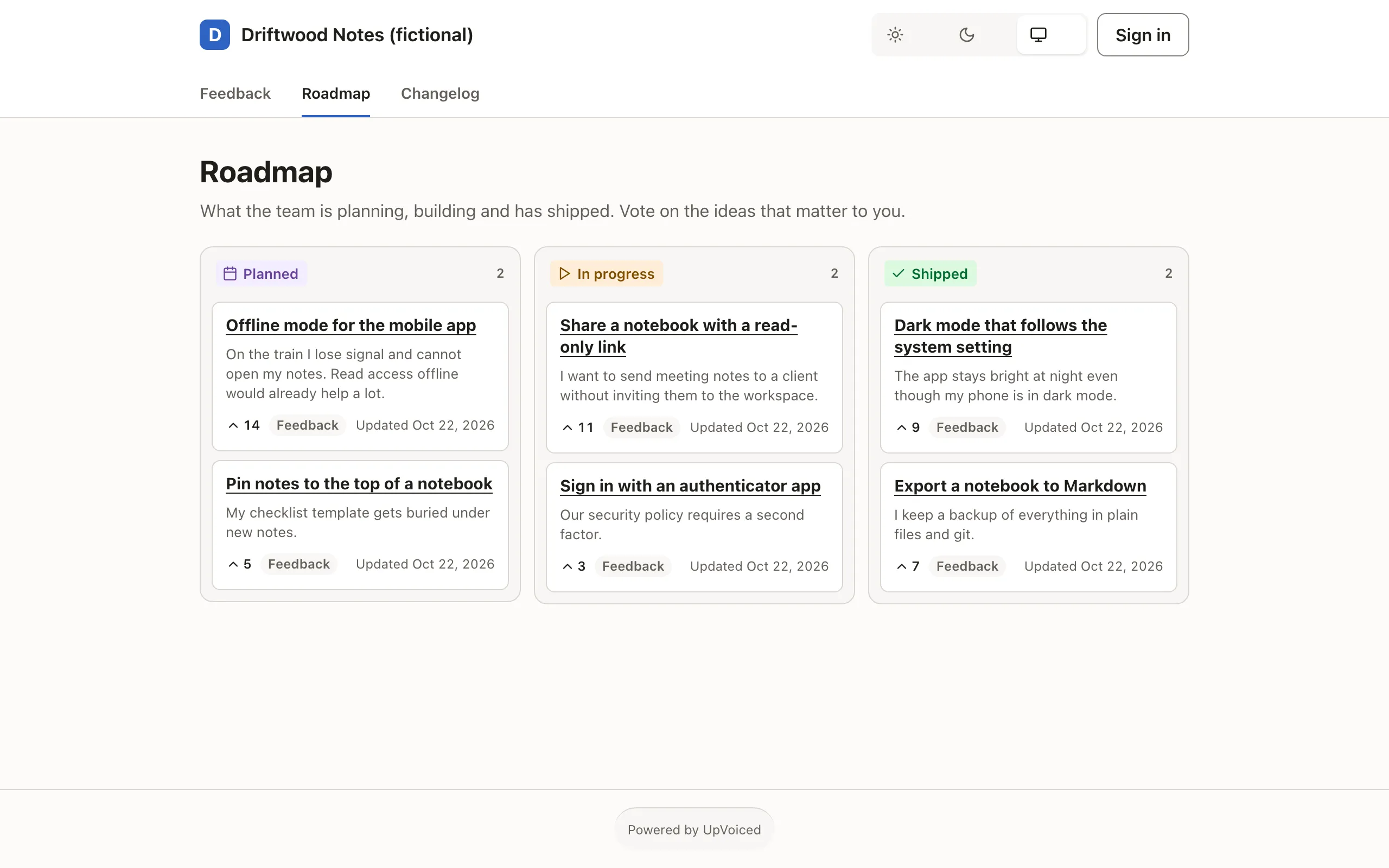Click the Shipped column count 2
This screenshot has height=868, width=1389.
pos(1168,274)
